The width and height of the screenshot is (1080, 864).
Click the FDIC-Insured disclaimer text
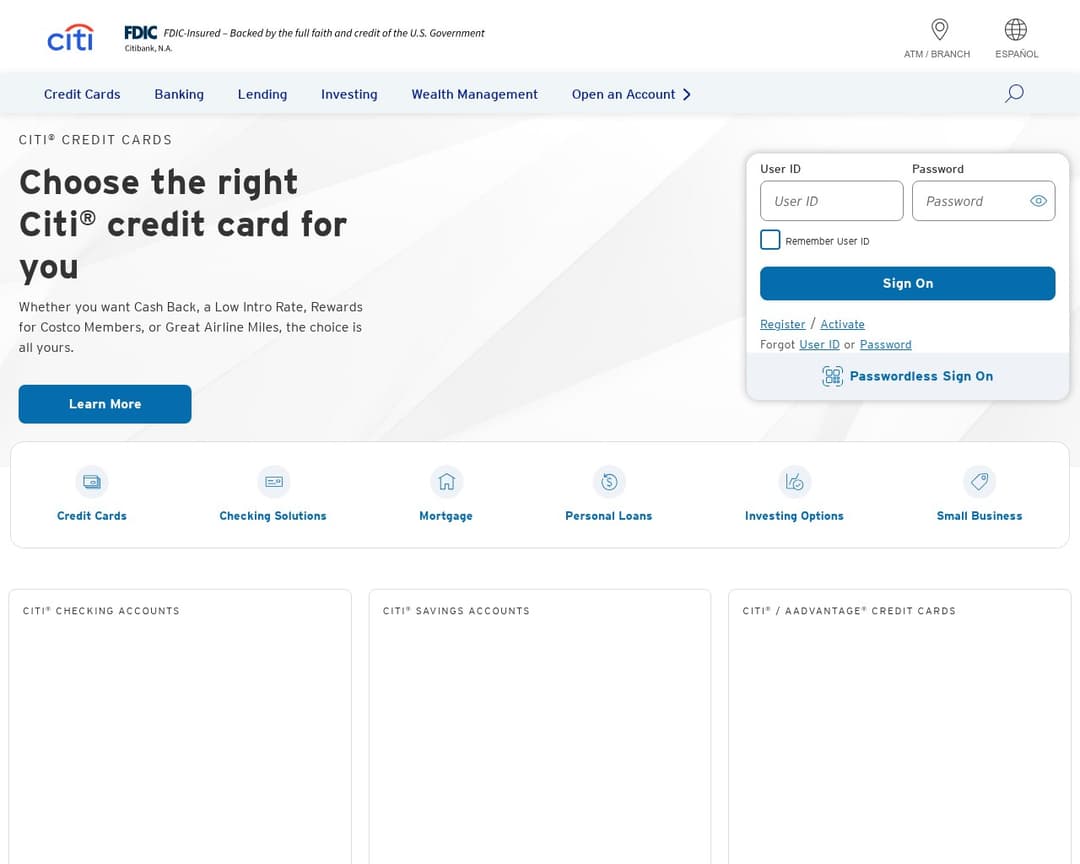[324, 33]
